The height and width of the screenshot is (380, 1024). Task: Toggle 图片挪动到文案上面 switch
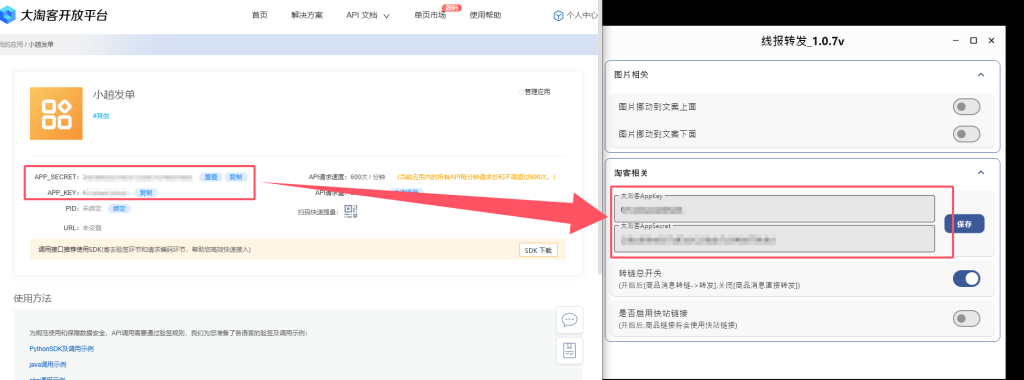pyautogui.click(x=966, y=106)
